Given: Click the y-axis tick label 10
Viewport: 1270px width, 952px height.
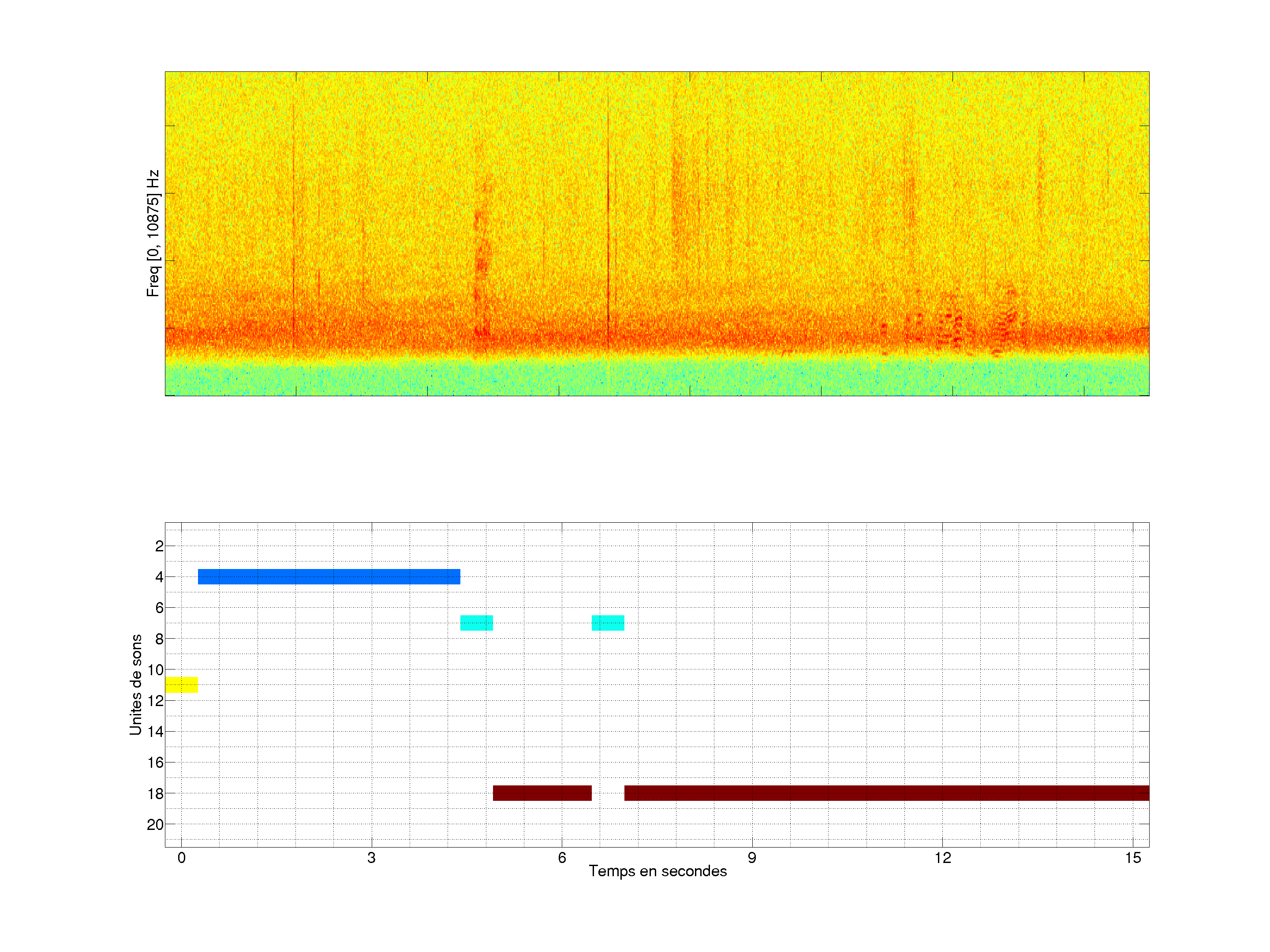Looking at the screenshot, I should pyautogui.click(x=155, y=669).
